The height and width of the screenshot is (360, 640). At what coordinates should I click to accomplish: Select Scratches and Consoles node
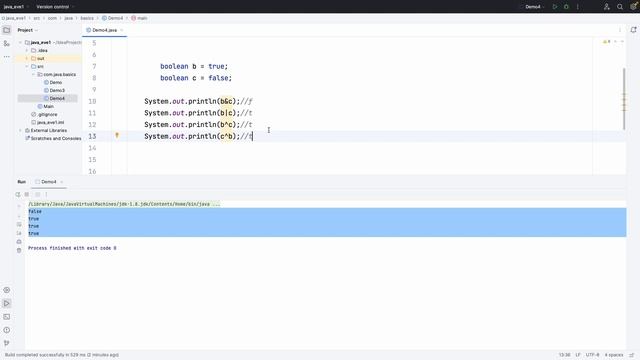pyautogui.click(x=53, y=138)
